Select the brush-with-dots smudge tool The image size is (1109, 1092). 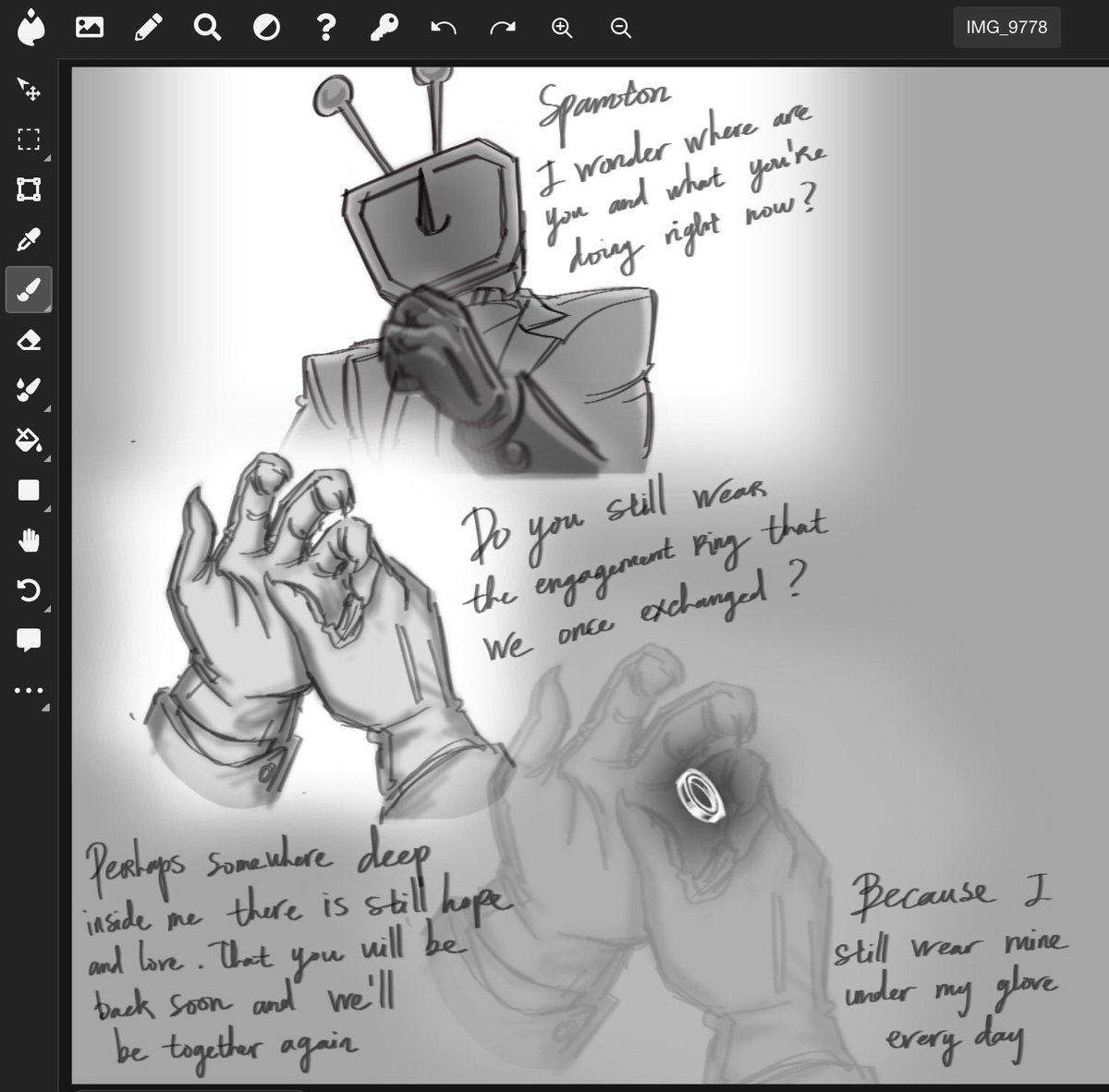29,390
